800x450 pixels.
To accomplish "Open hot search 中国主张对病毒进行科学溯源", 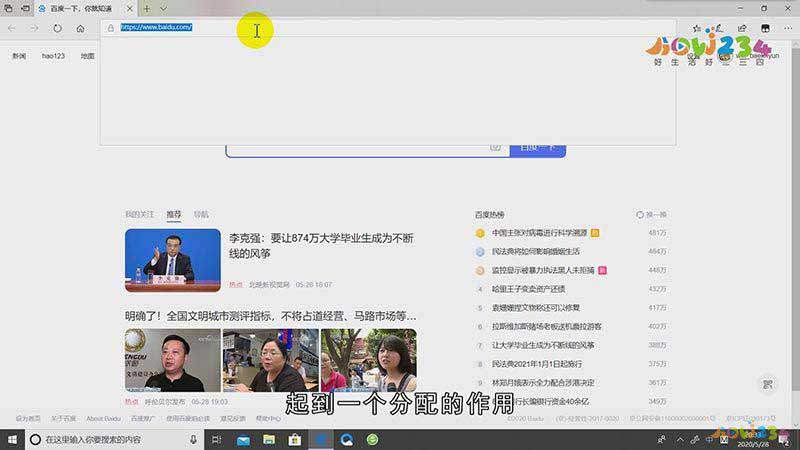I will pos(540,233).
